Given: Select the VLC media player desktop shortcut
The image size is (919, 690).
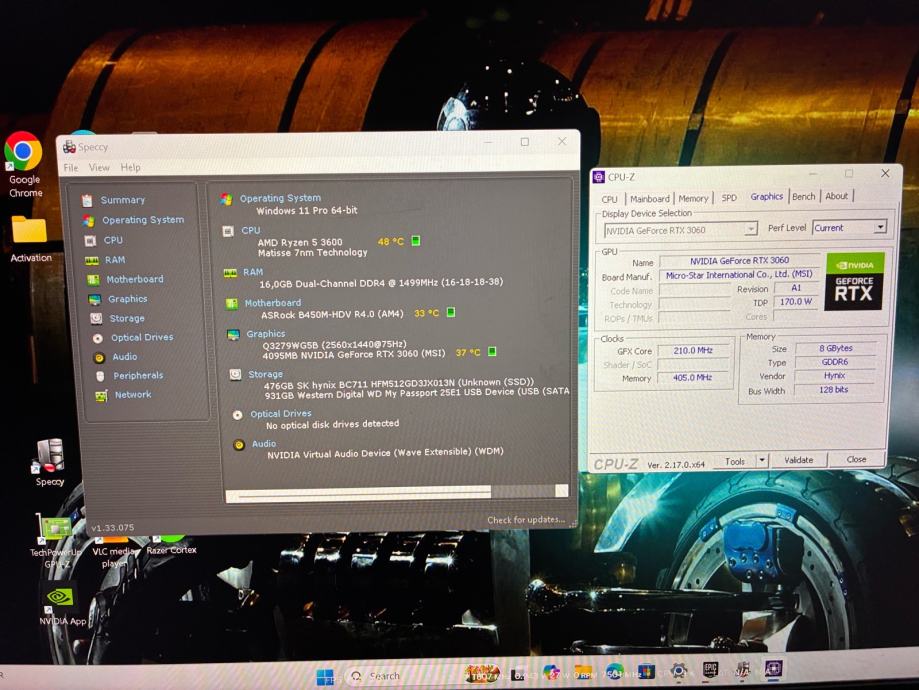Looking at the screenshot, I should [x=113, y=550].
